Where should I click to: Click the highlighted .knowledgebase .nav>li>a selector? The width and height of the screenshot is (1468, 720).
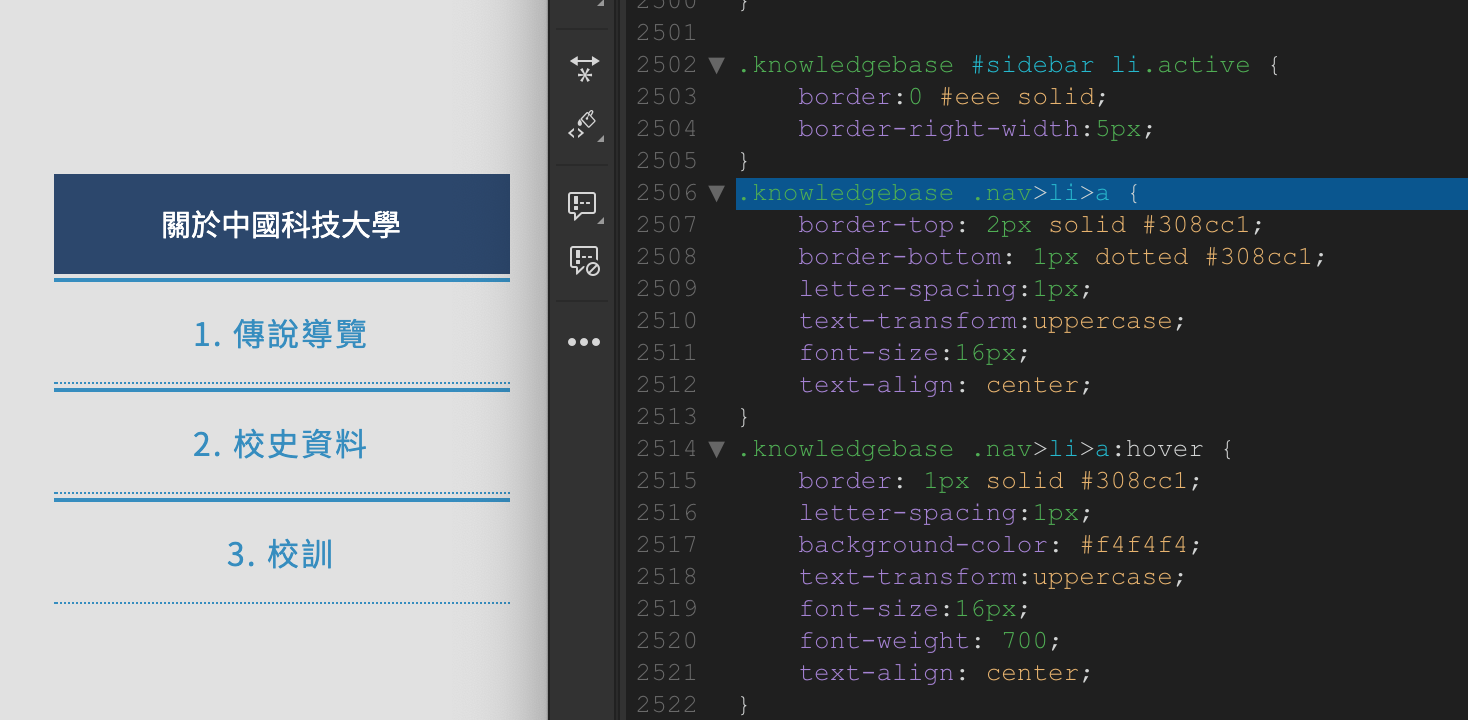(x=937, y=193)
